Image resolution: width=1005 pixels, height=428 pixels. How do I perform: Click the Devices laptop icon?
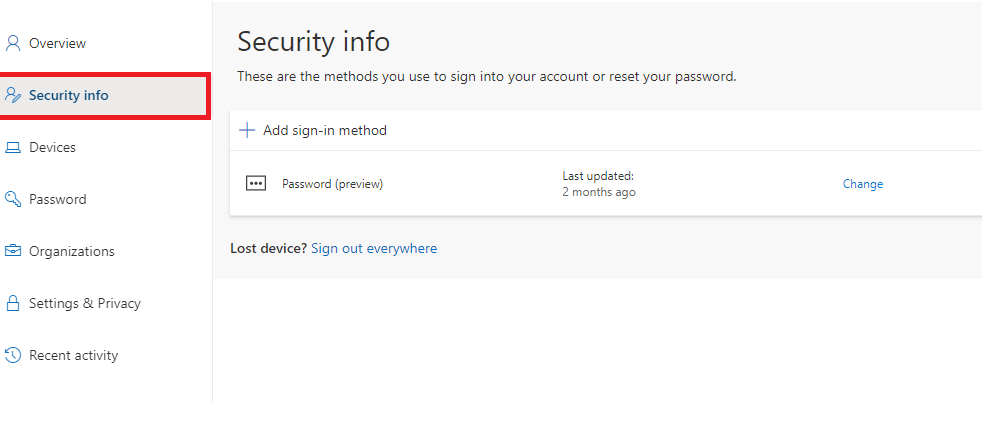[x=13, y=147]
